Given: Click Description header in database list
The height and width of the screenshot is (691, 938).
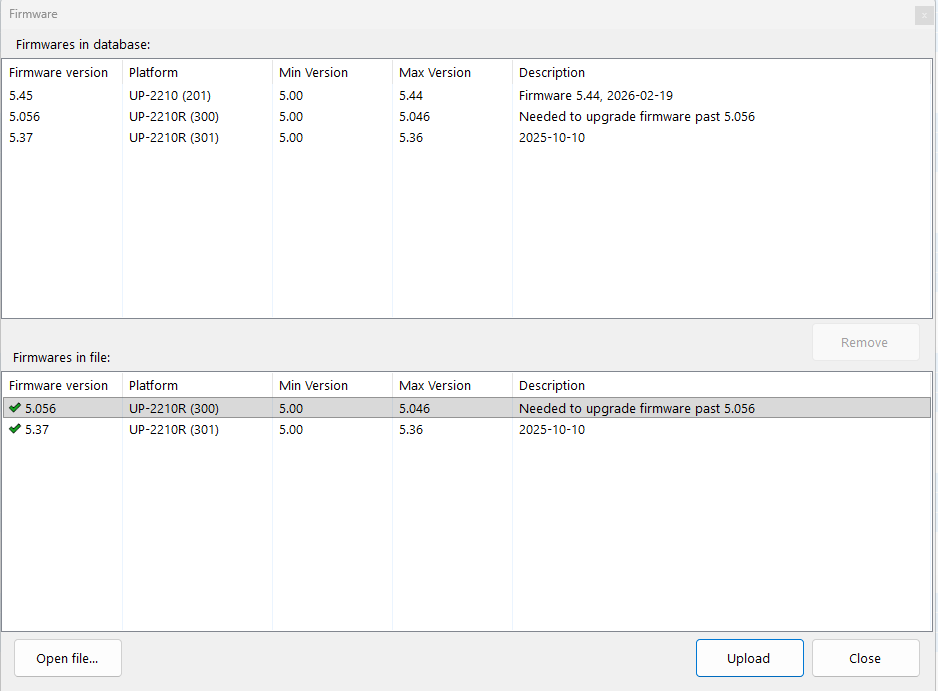Looking at the screenshot, I should click(x=552, y=72).
